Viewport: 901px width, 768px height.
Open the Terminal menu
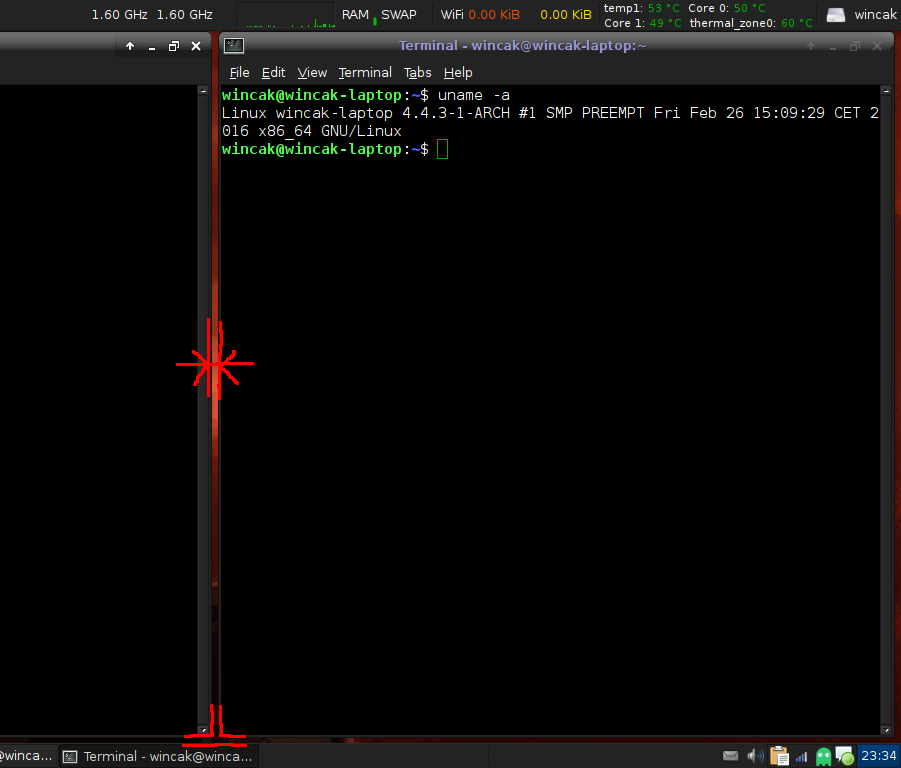tap(365, 72)
